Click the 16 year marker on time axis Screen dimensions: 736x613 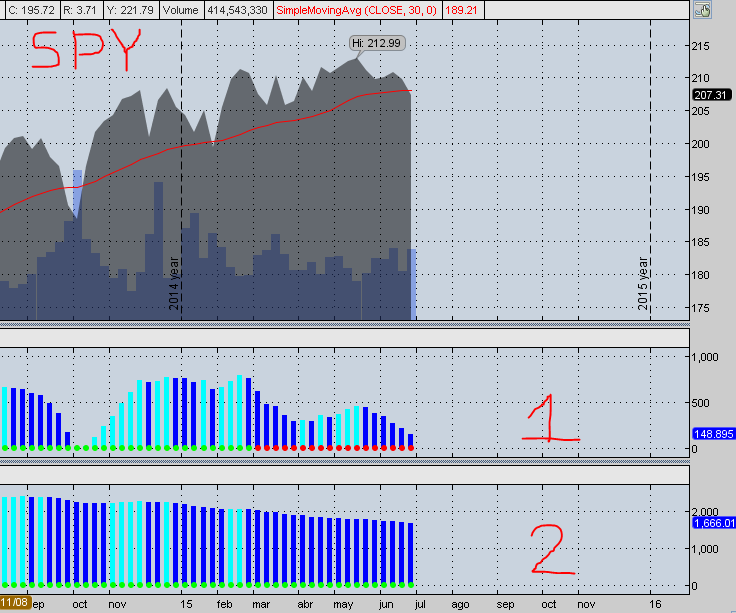click(655, 604)
